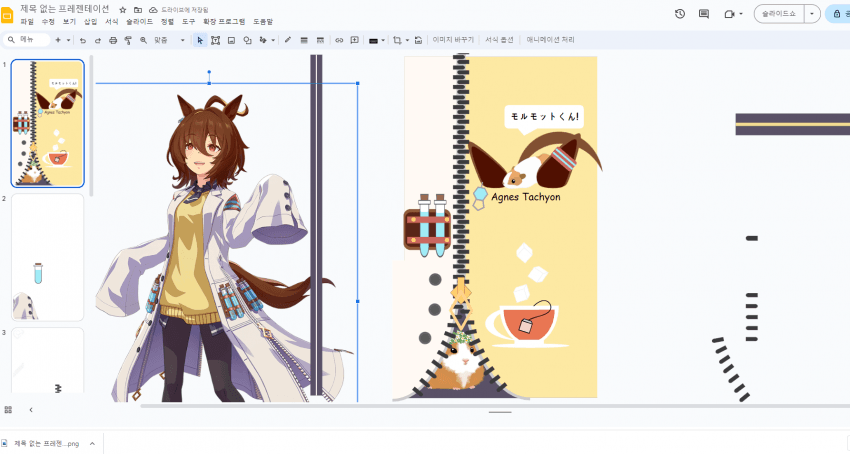Click the zoom magnifier icon
The height and width of the screenshot is (454, 850).
143,40
